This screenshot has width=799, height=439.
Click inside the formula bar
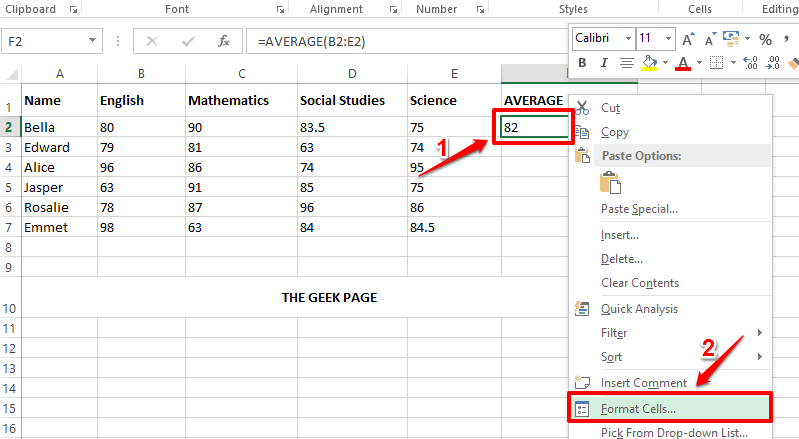click(x=400, y=42)
